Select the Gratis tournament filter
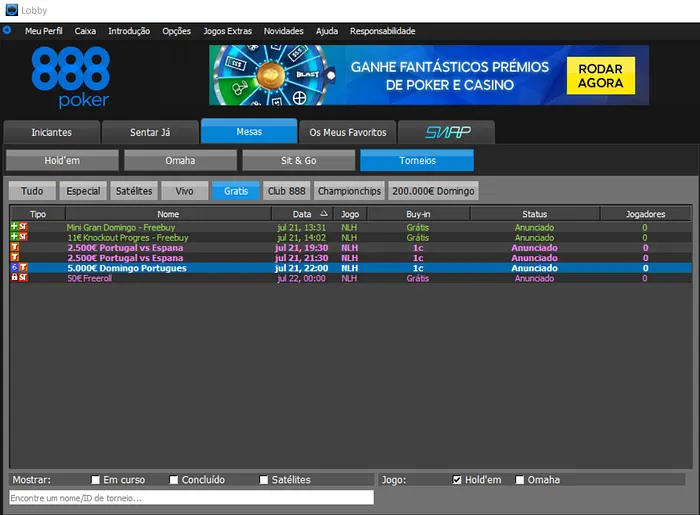The width and height of the screenshot is (700, 515). coord(236,191)
